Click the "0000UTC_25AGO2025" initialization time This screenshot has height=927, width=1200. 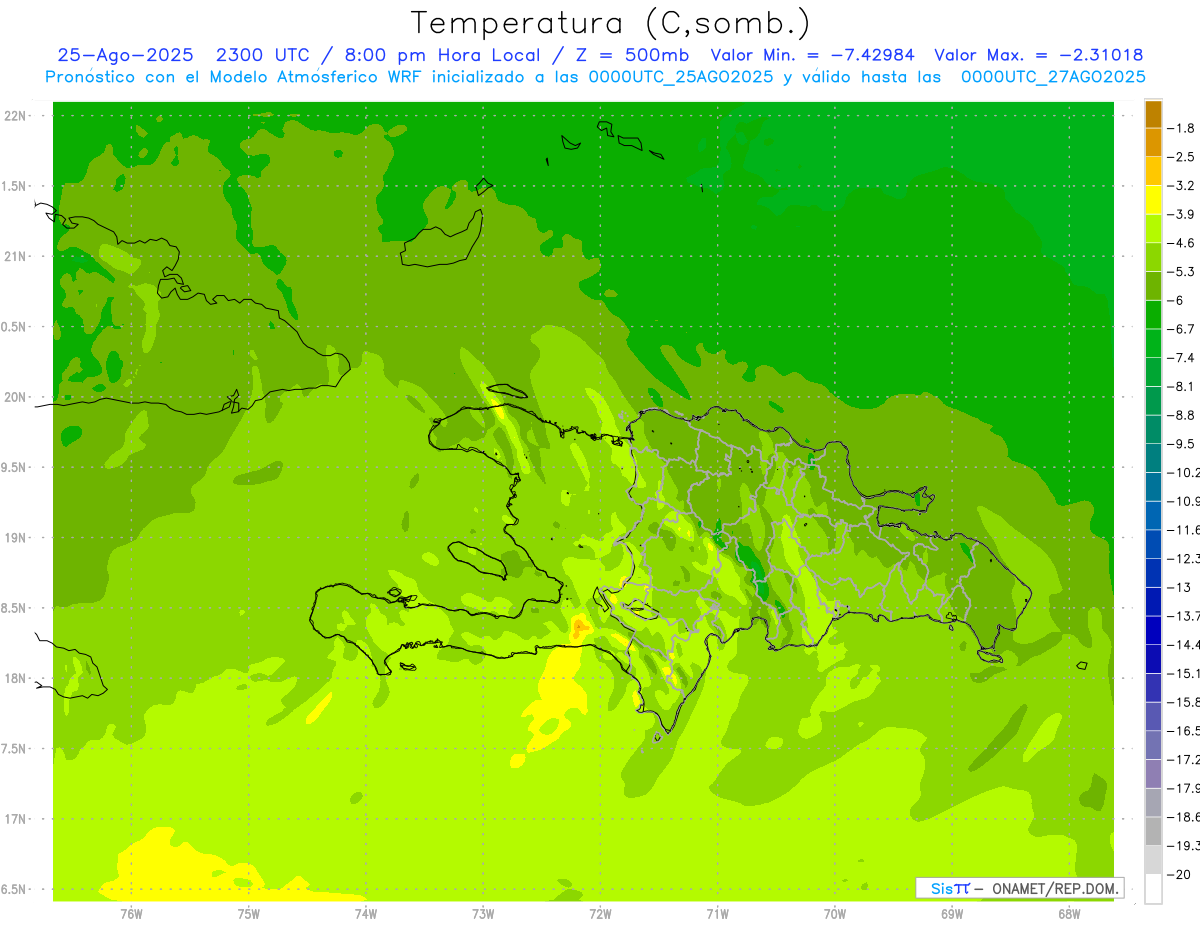click(x=680, y=77)
